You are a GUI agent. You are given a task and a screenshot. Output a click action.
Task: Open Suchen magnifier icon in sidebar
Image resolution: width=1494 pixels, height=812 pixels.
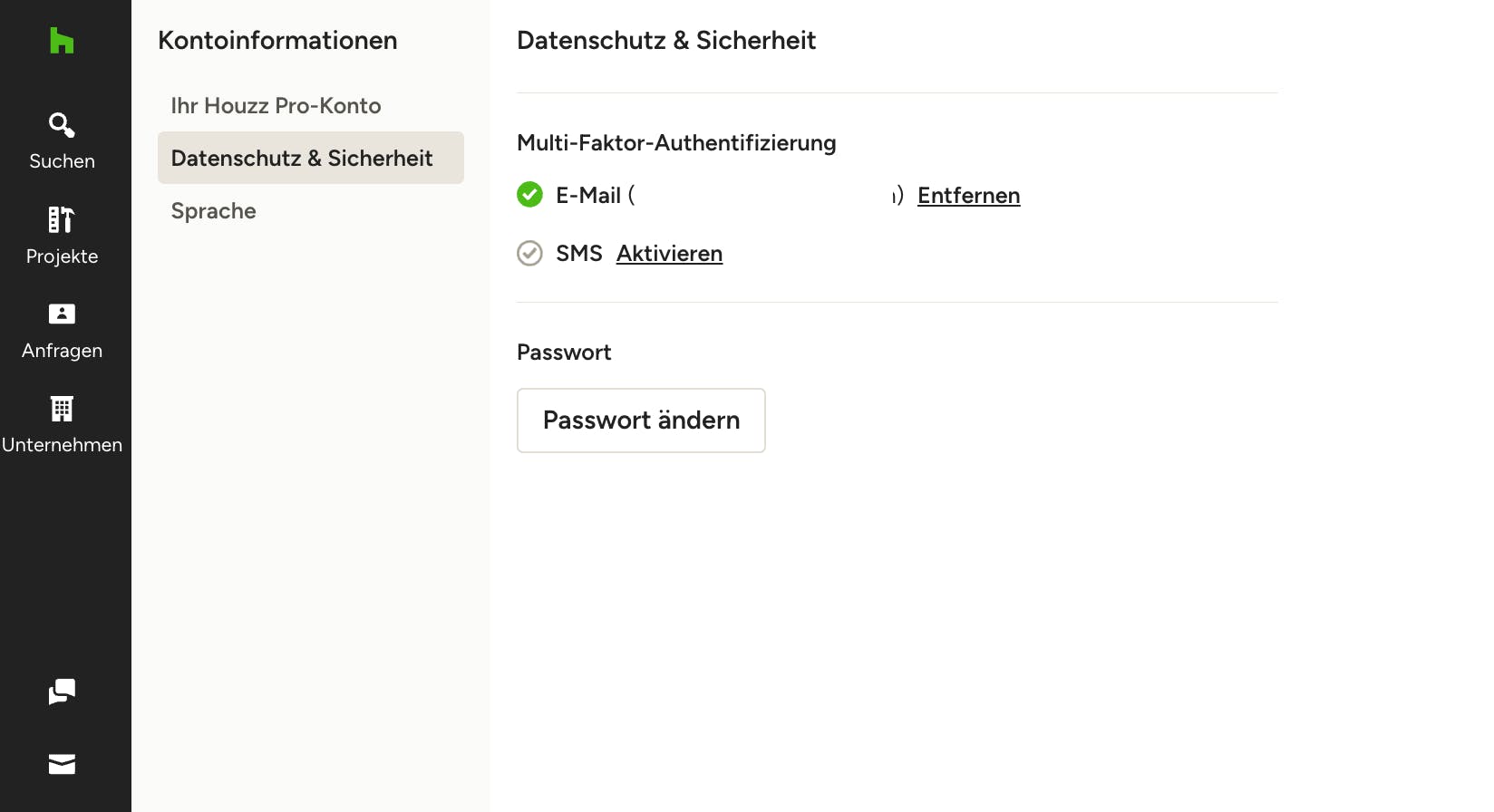point(62,124)
